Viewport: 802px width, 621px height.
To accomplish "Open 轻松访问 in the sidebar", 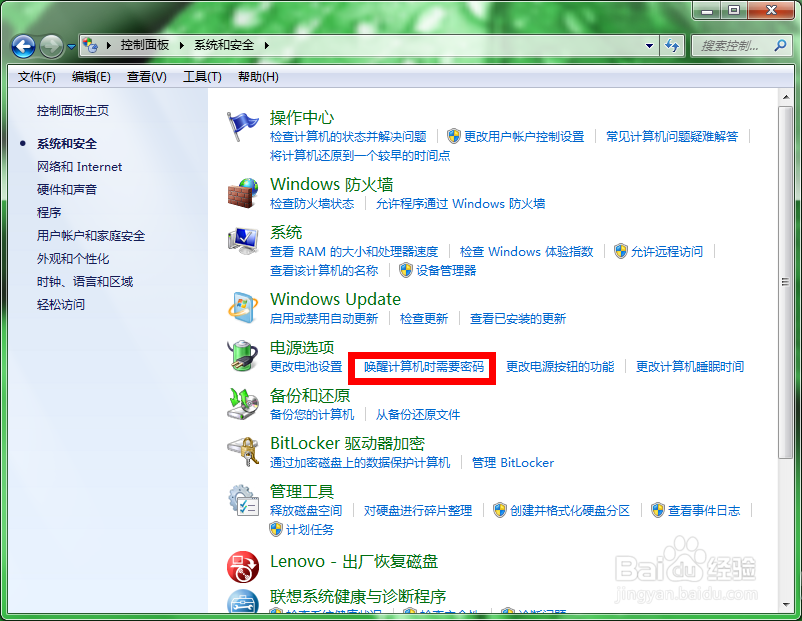I will coord(61,304).
